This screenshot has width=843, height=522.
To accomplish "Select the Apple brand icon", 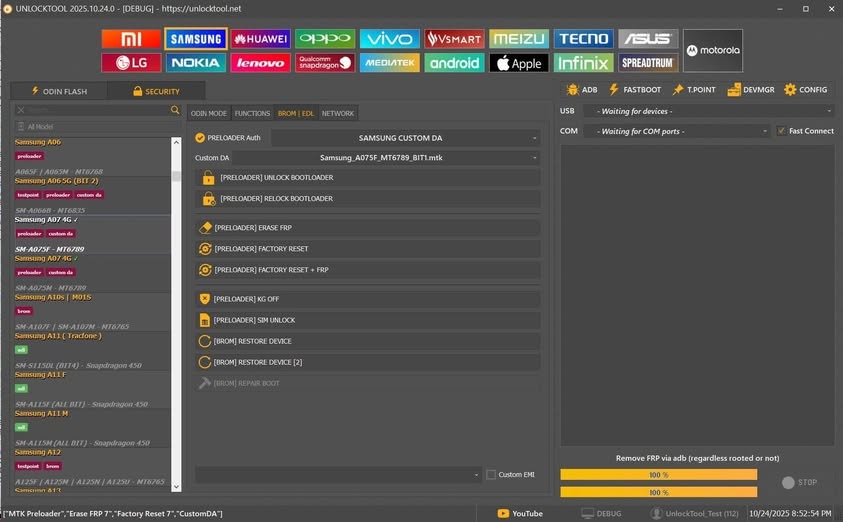I will pyautogui.click(x=519, y=63).
